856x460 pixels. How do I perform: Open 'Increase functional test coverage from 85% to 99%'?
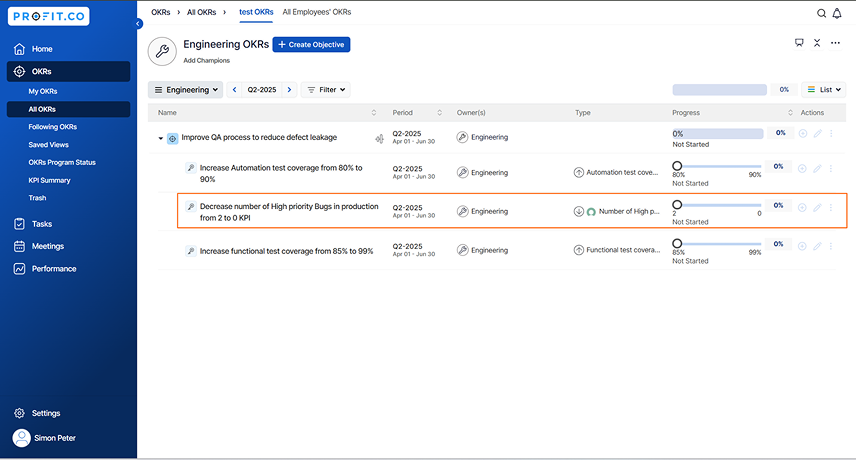pos(287,251)
